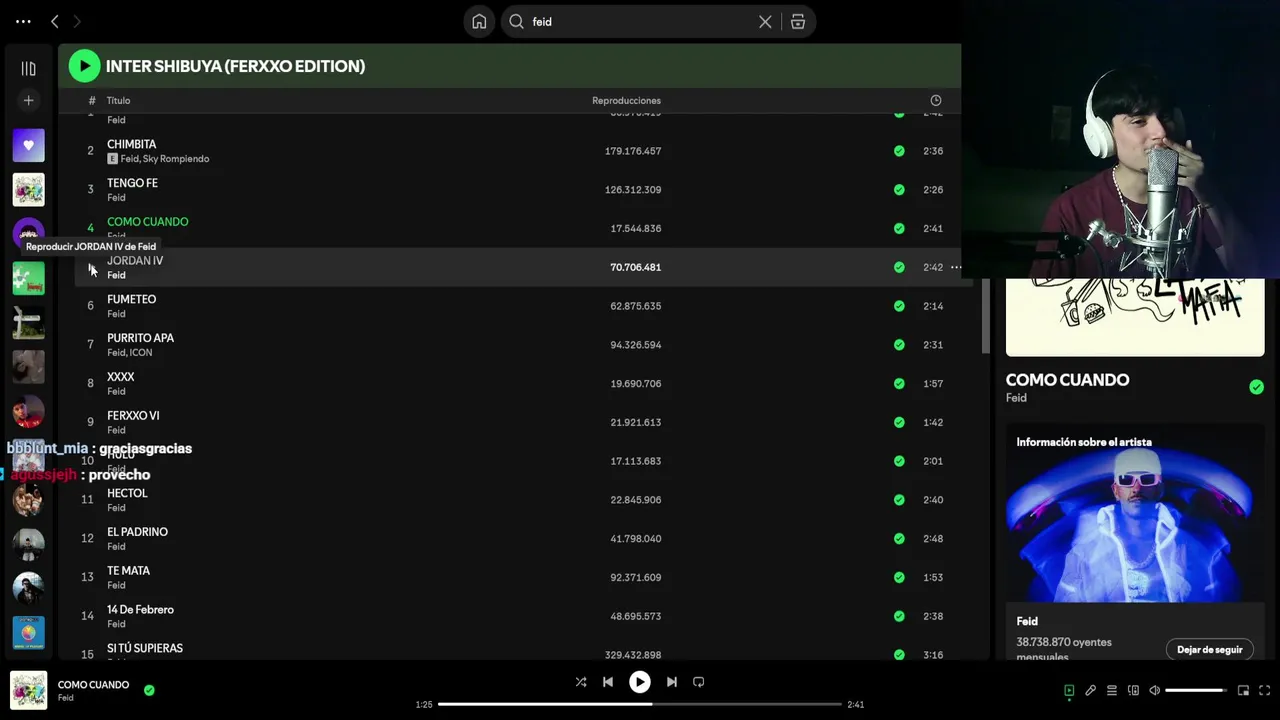1280x720 pixels.
Task: Click the track list vertical scrollbar
Action: (x=985, y=315)
